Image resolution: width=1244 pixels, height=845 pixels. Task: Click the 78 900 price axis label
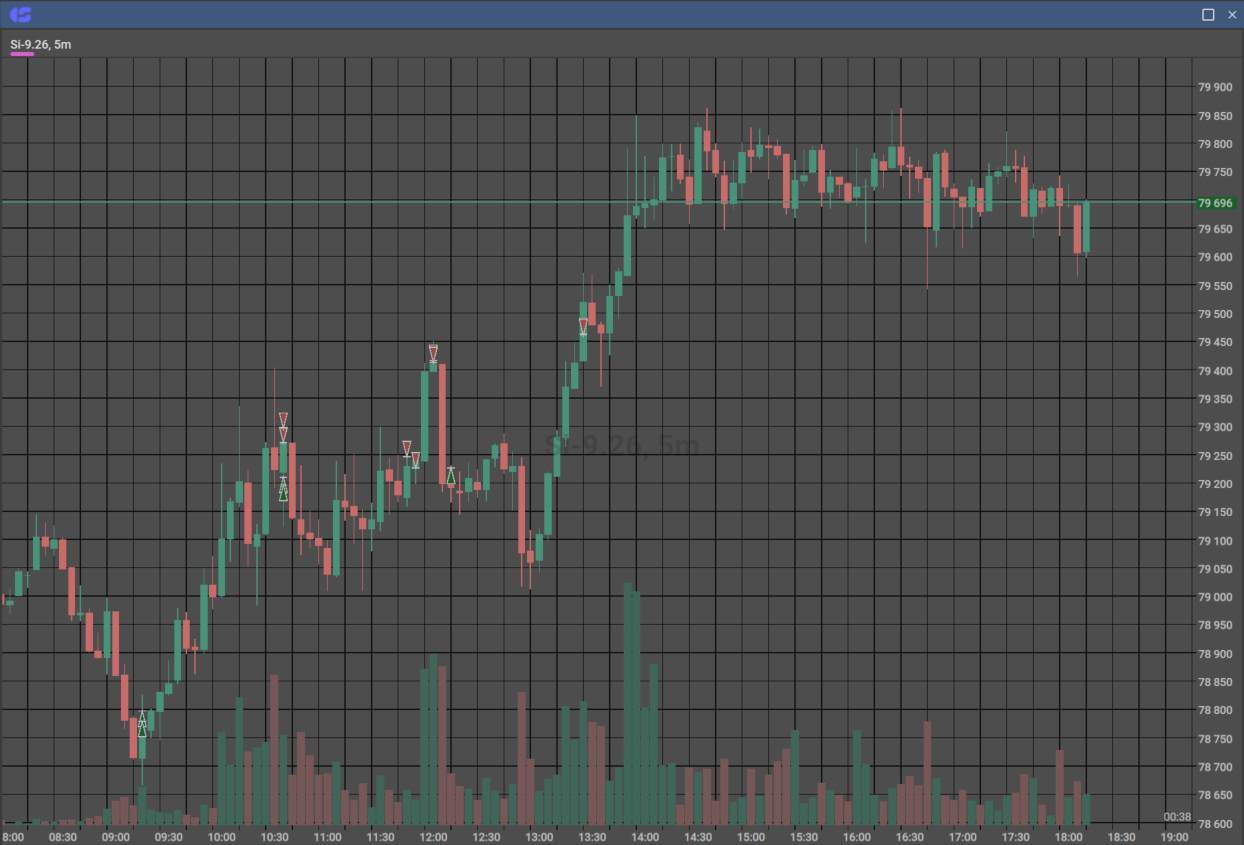(1215, 654)
